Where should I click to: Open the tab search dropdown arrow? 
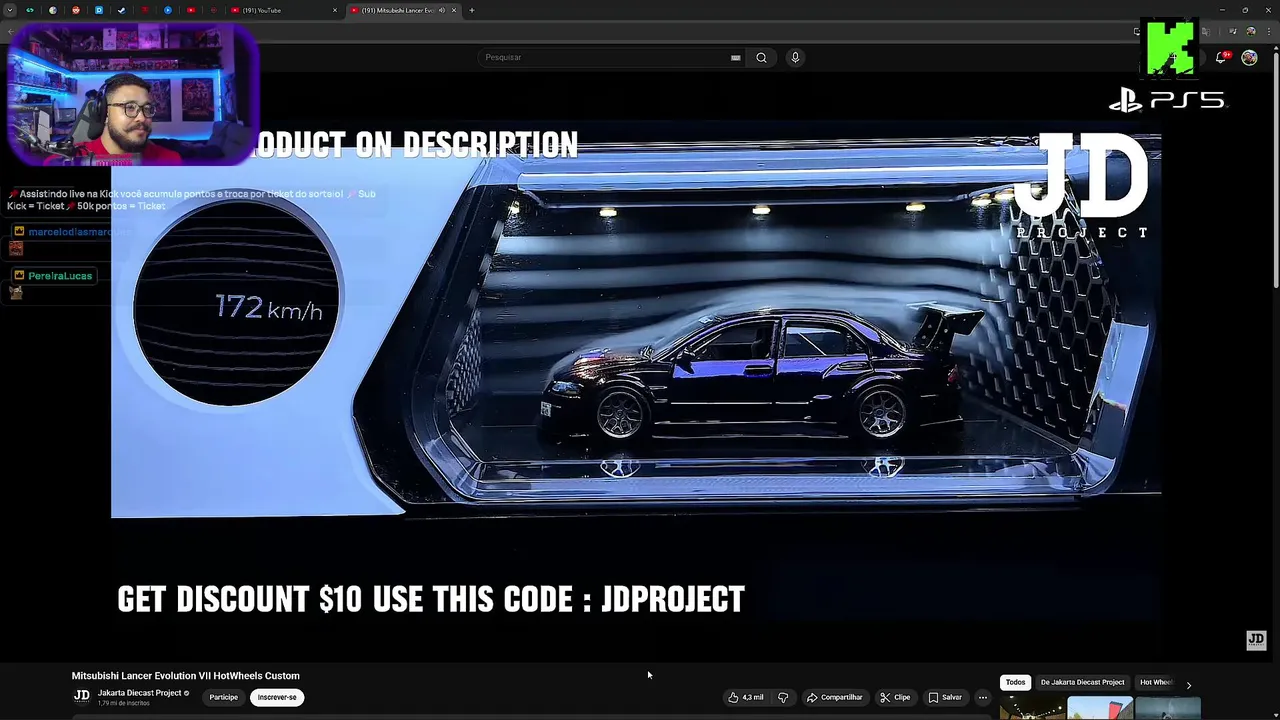pos(9,10)
